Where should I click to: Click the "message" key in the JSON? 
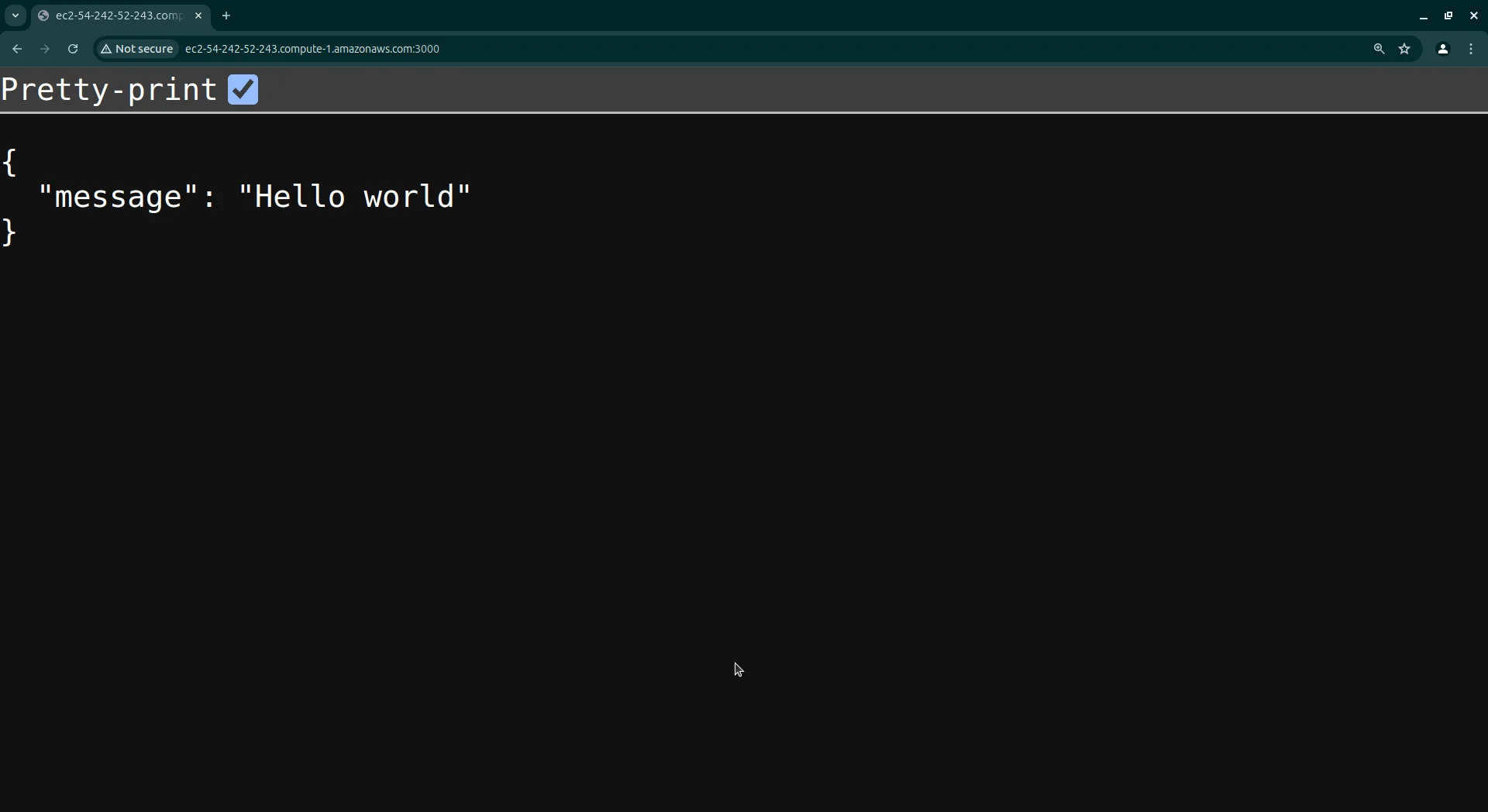point(119,197)
